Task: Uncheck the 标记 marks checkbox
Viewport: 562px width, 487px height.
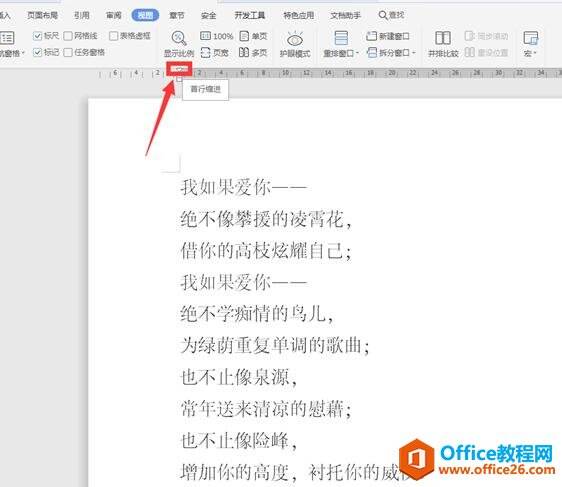Action: click(37, 53)
